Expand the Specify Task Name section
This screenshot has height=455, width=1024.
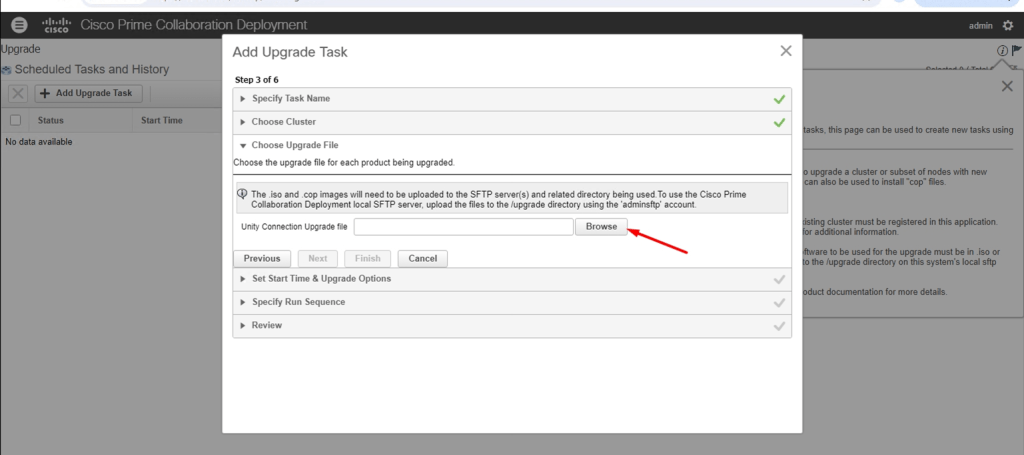click(290, 99)
